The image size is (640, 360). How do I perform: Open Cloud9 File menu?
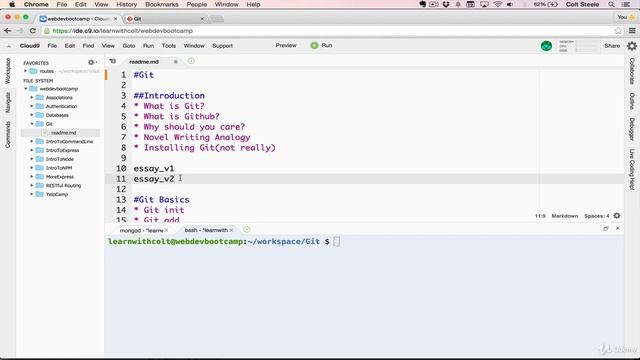[52, 46]
